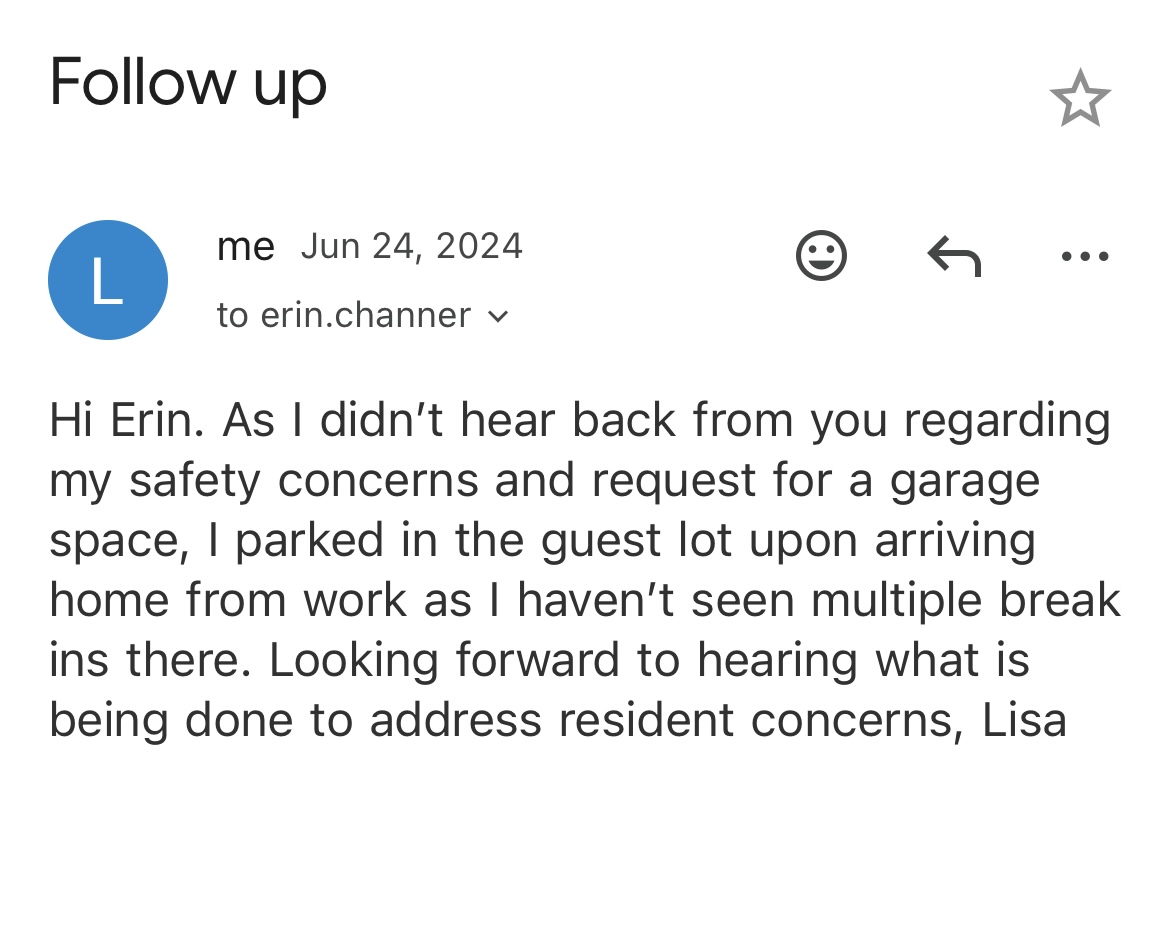
Task: Open the three-dot more options menu
Action: (1085, 257)
